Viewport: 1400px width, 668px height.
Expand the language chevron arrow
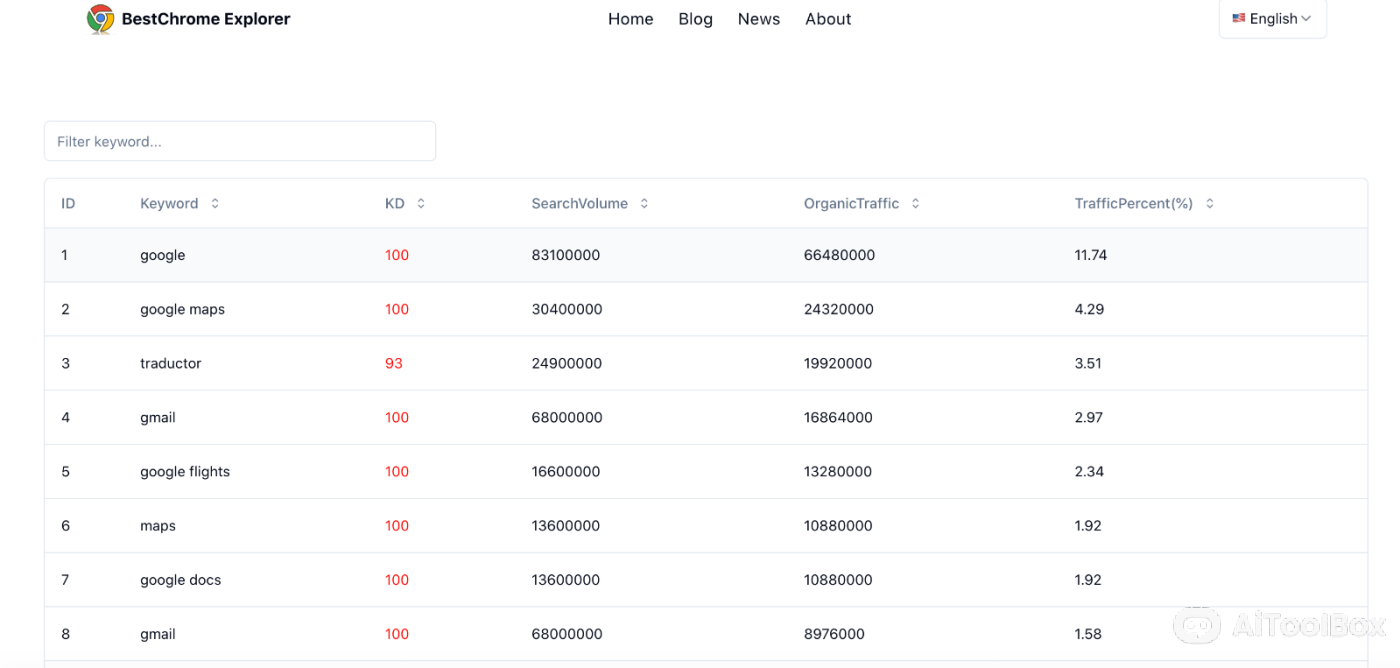[1306, 19]
